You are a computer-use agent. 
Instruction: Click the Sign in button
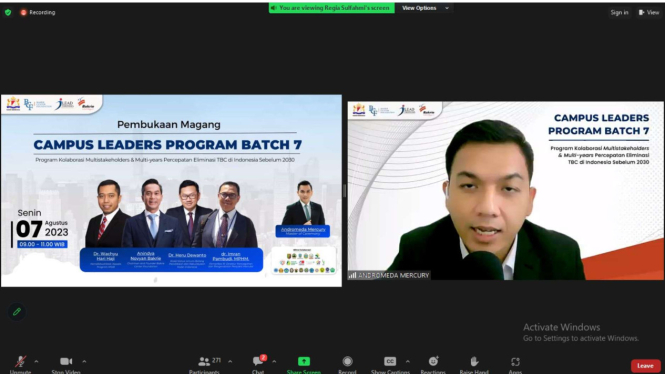pyautogui.click(x=619, y=13)
